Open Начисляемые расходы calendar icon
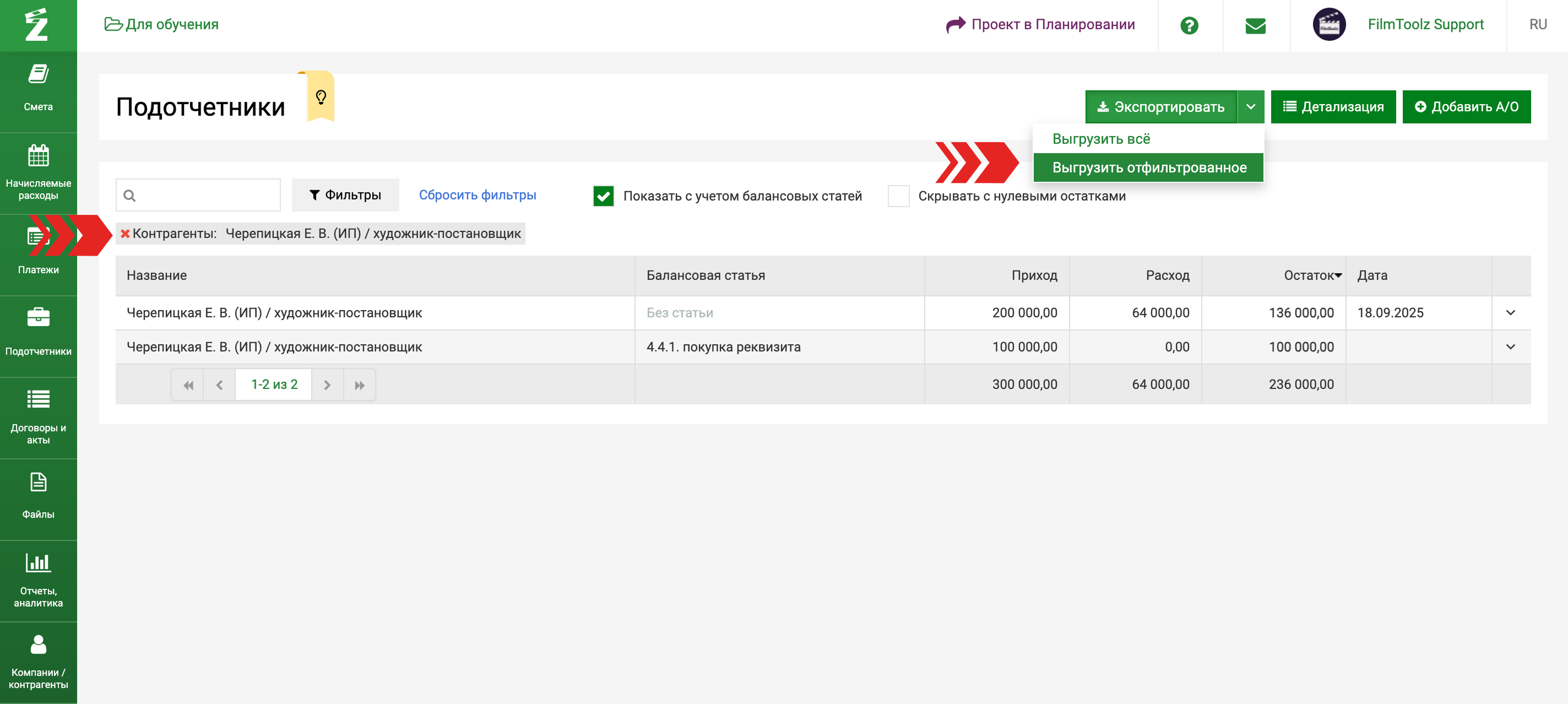Viewport: 1568px width, 704px height. pyautogui.click(x=39, y=156)
